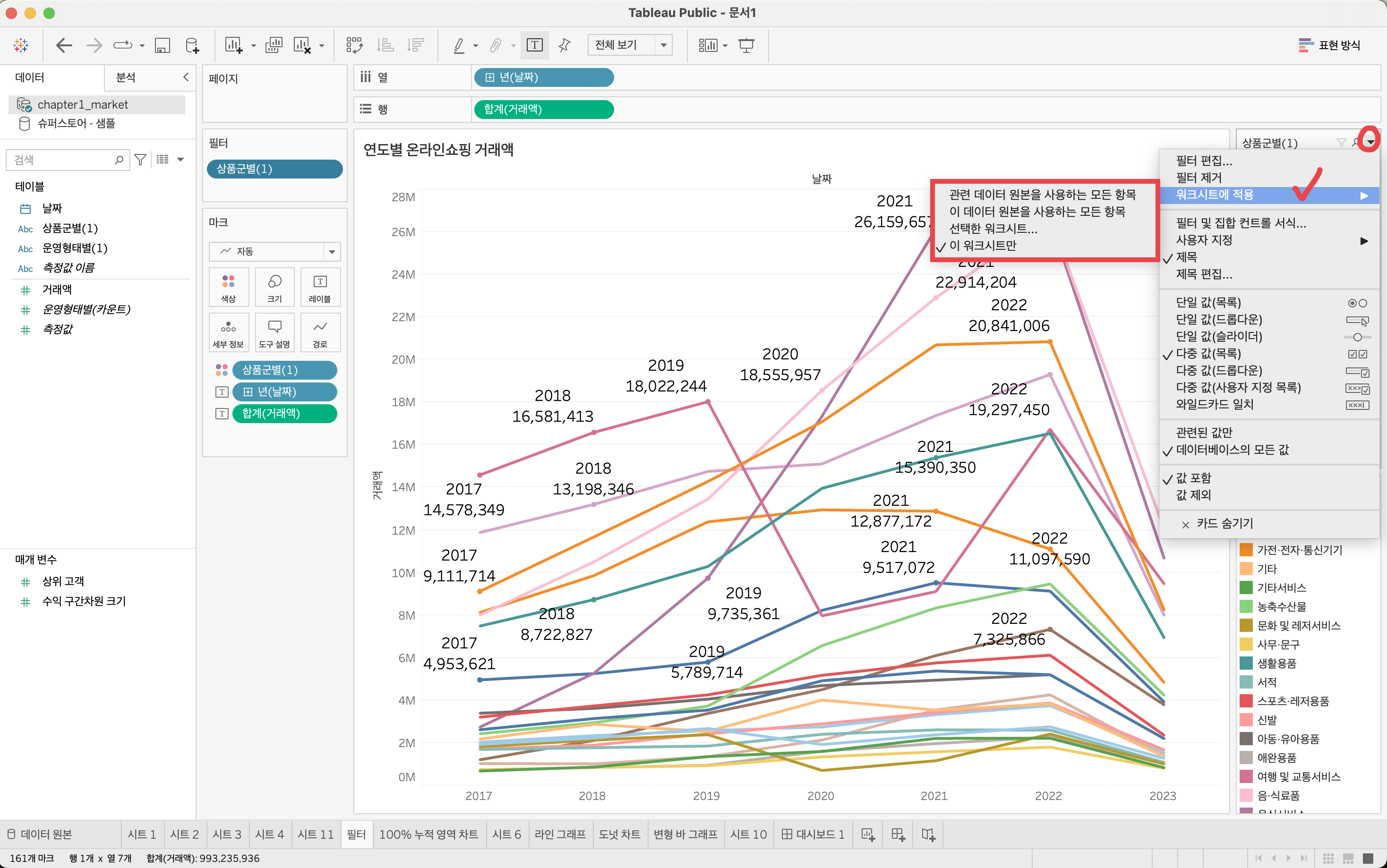Click the Save workbook icon
The image size is (1387, 868).
coord(163,45)
